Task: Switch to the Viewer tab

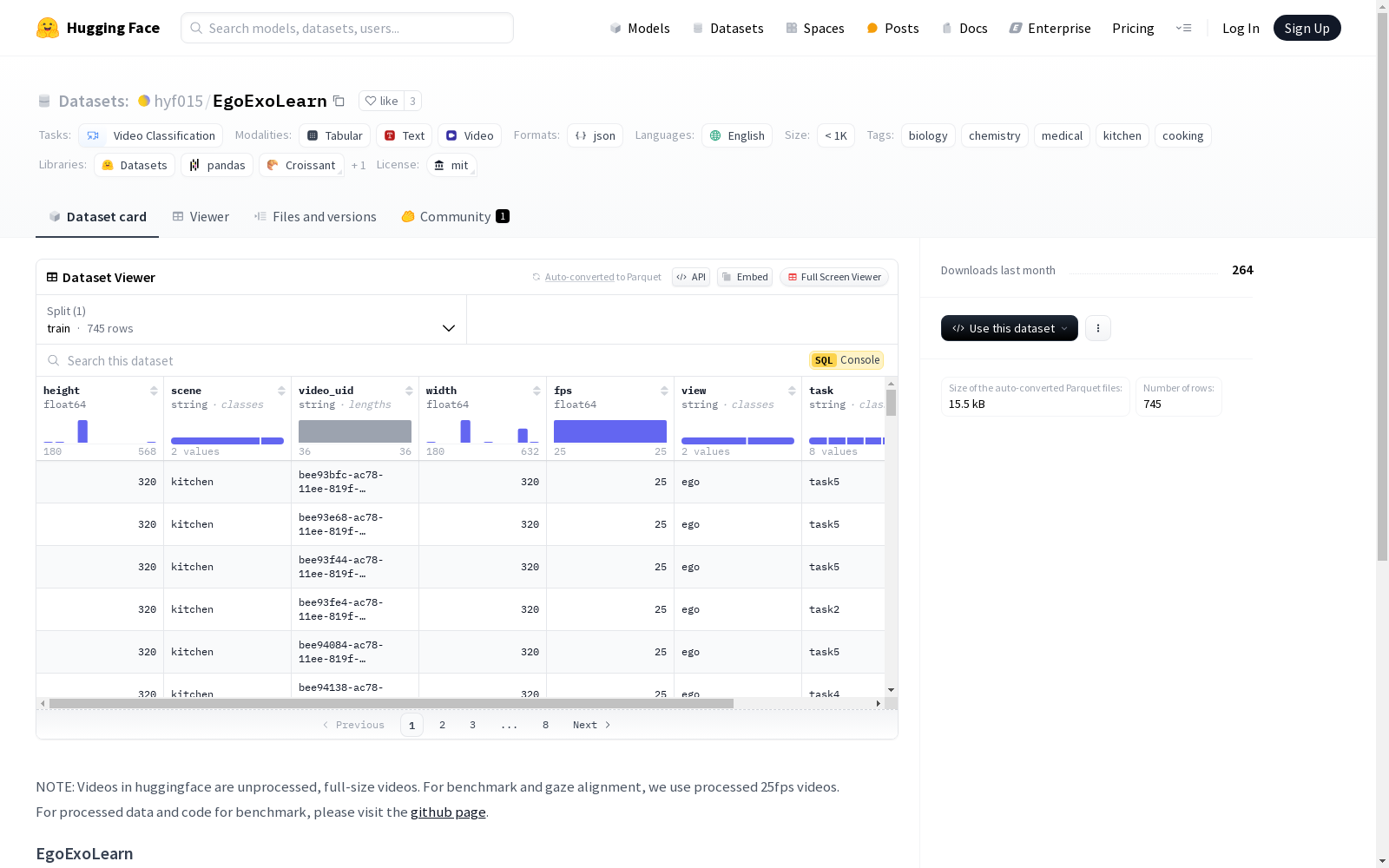Action: (x=201, y=217)
